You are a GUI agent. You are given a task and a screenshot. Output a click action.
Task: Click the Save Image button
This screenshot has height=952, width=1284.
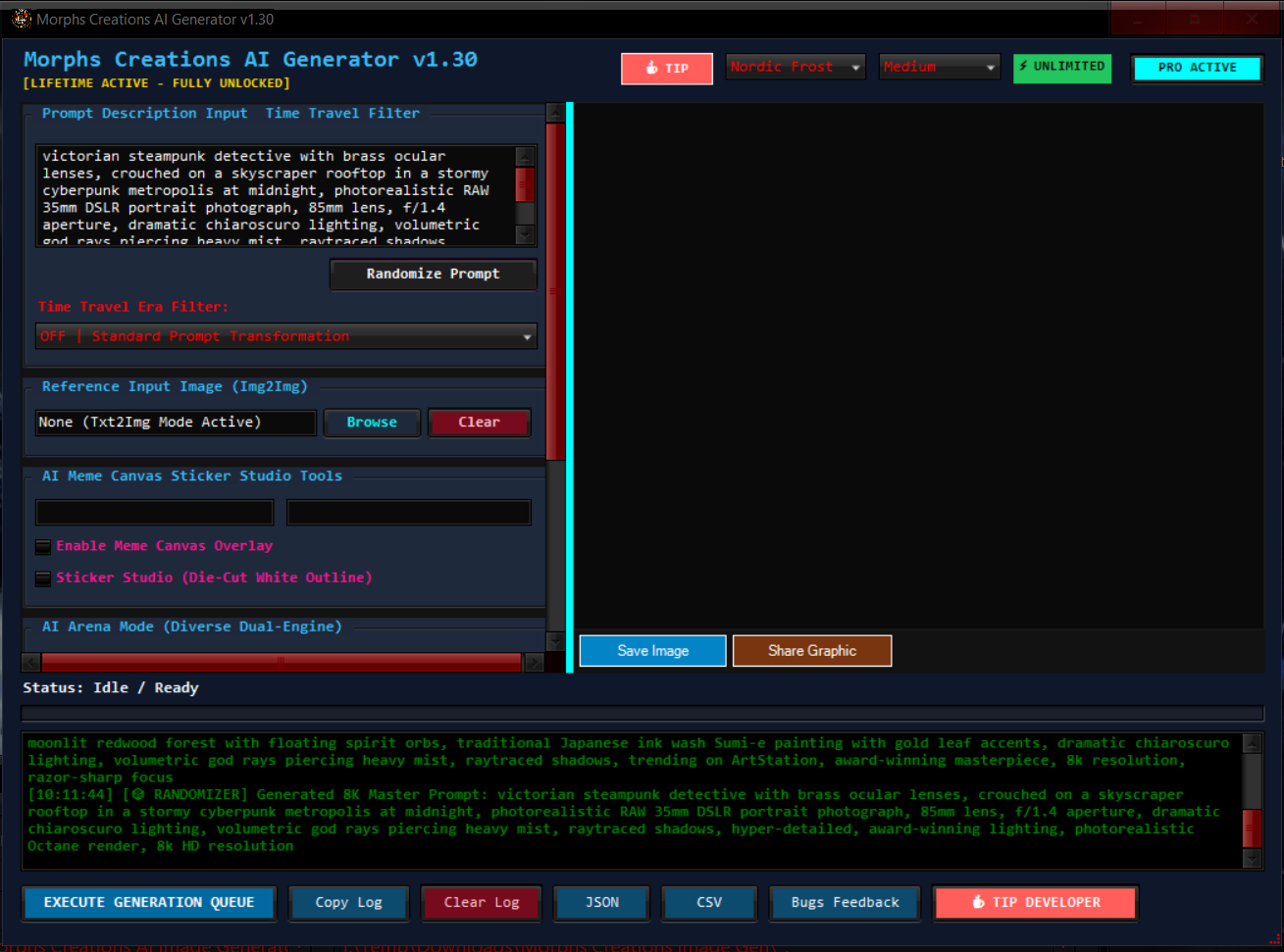653,651
